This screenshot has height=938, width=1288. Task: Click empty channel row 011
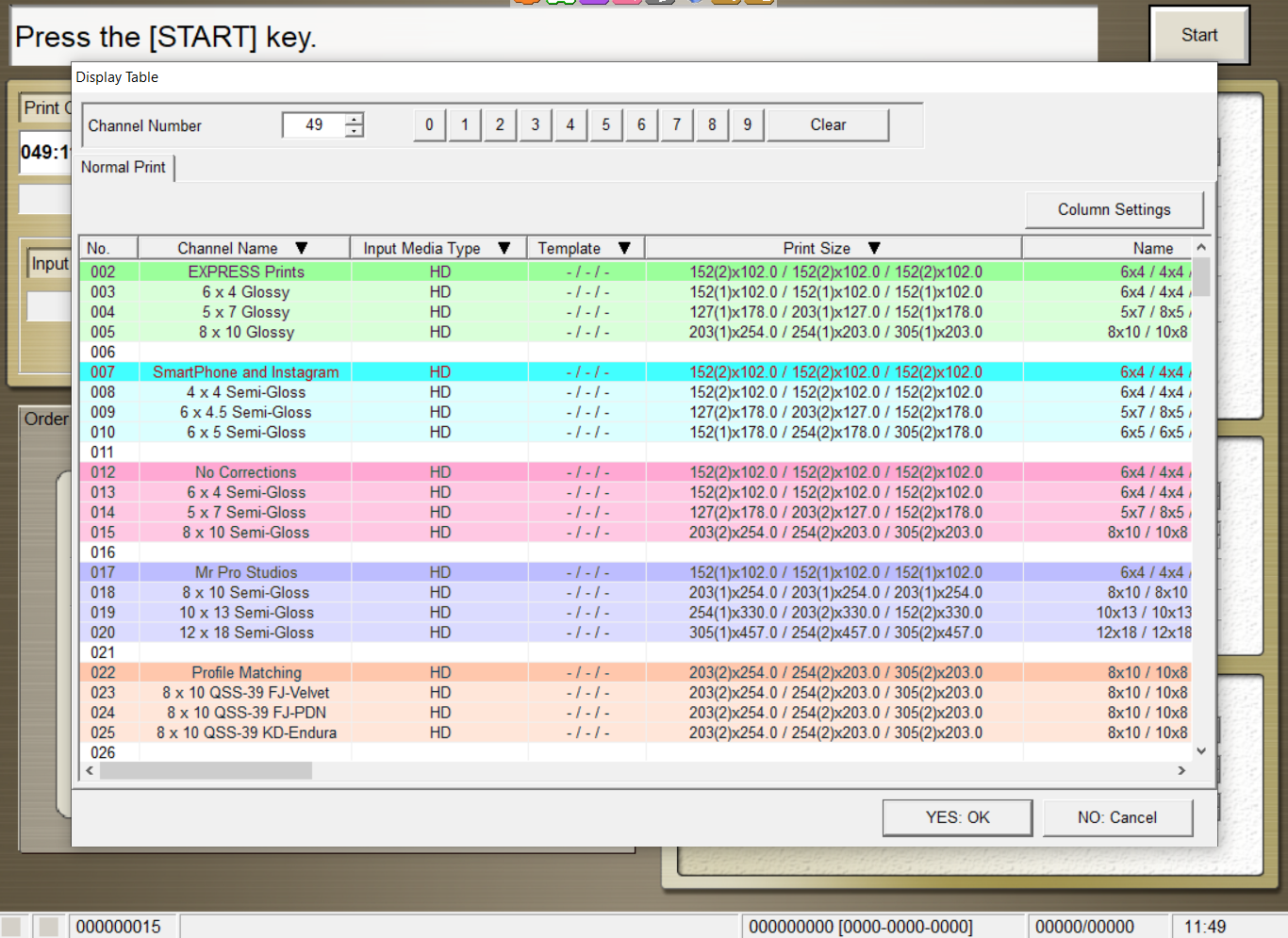coord(636,453)
